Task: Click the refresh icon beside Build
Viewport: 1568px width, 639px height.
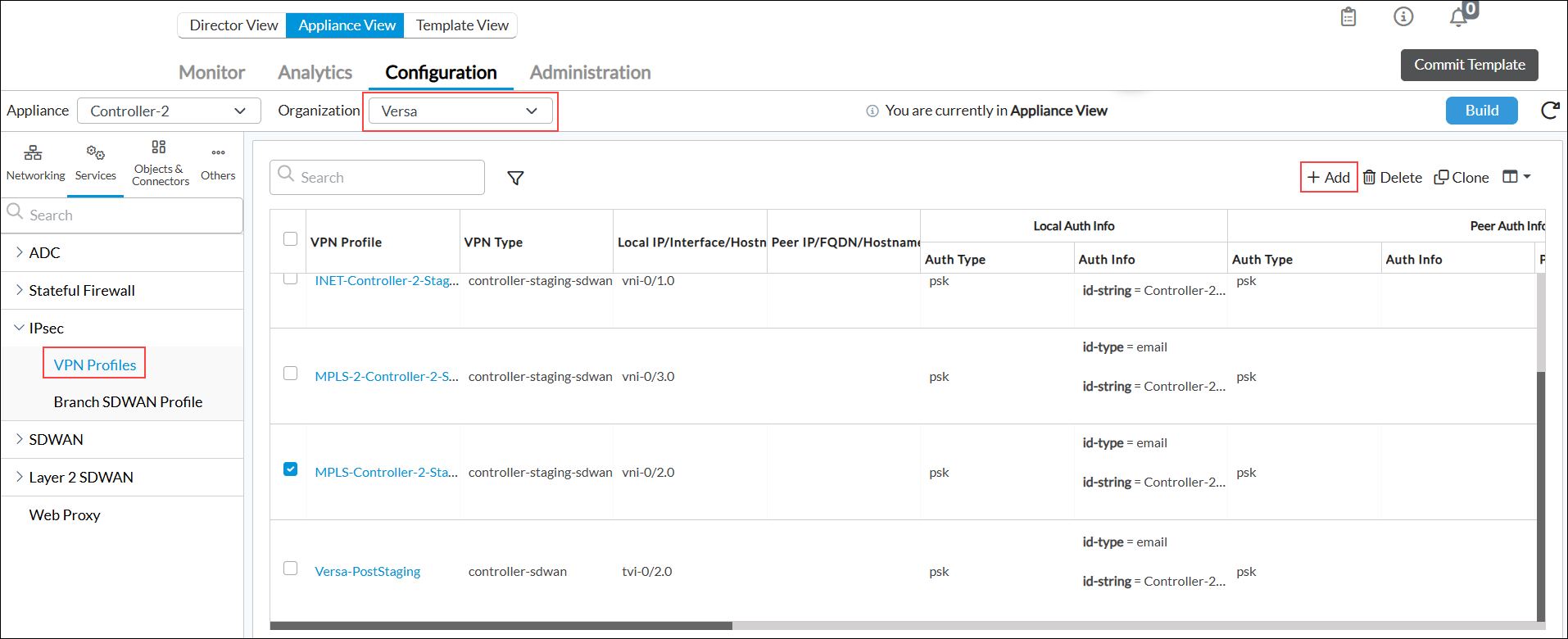Action: click(x=1549, y=111)
